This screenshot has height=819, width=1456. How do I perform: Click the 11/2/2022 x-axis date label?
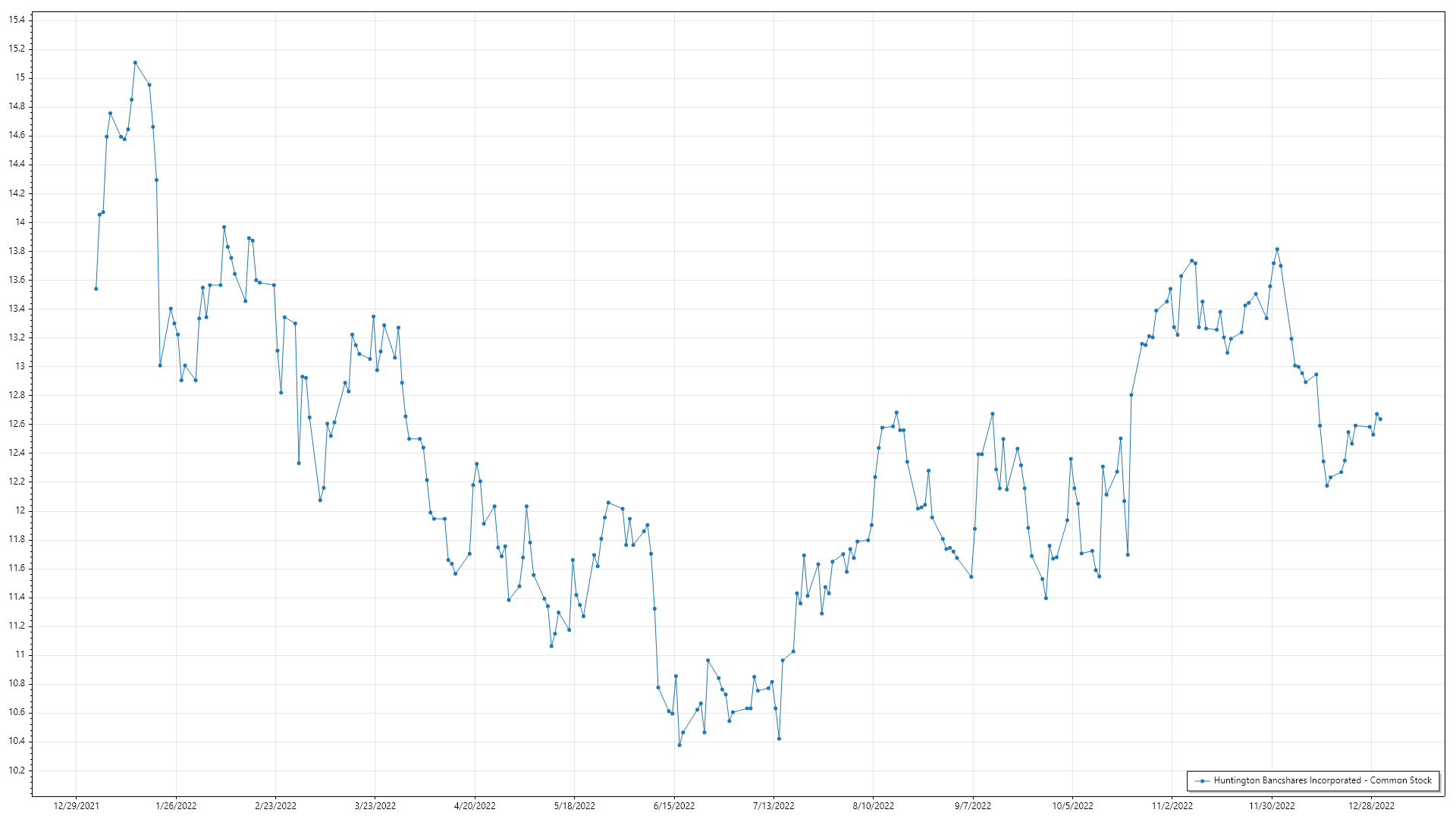point(1172,805)
